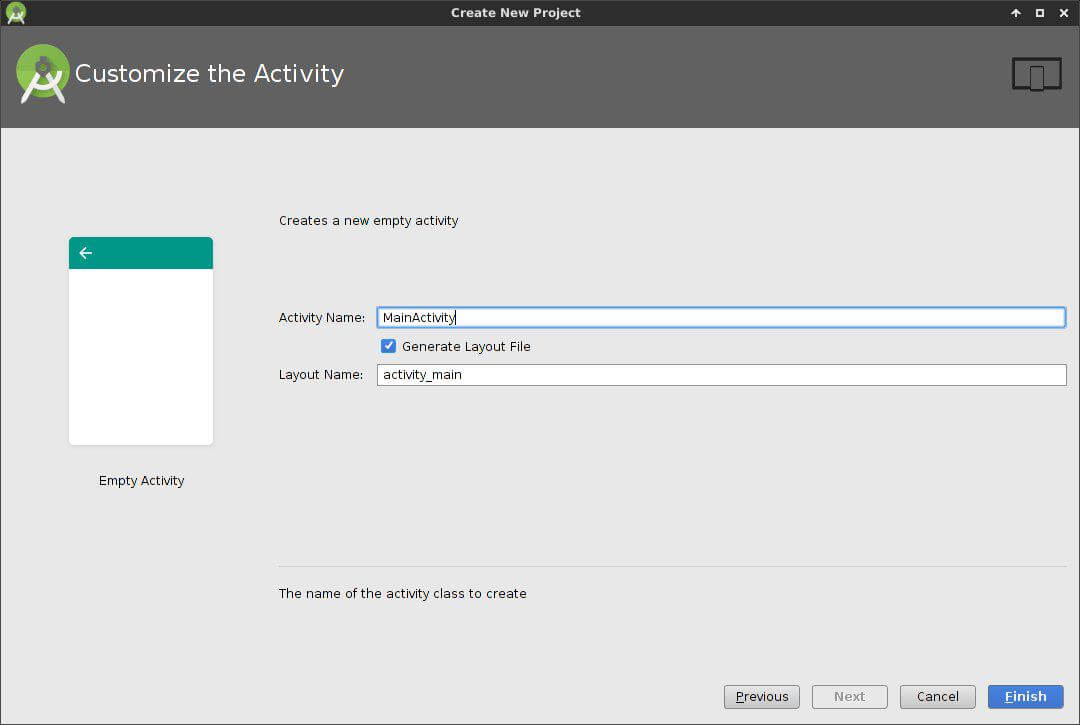The image size is (1080, 725).
Task: Go back with the Previous button
Action: 762,697
